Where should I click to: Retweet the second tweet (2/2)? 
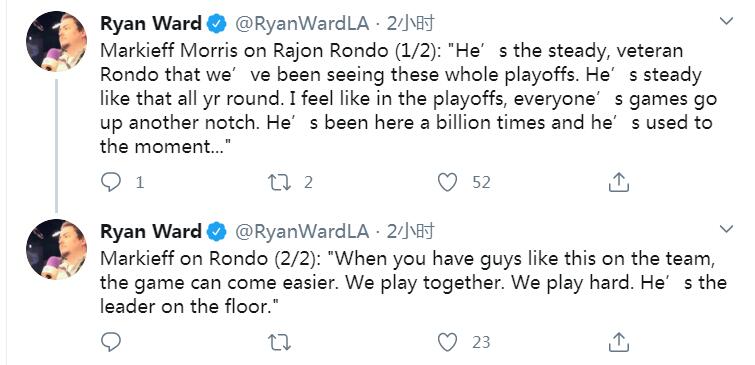coord(279,342)
